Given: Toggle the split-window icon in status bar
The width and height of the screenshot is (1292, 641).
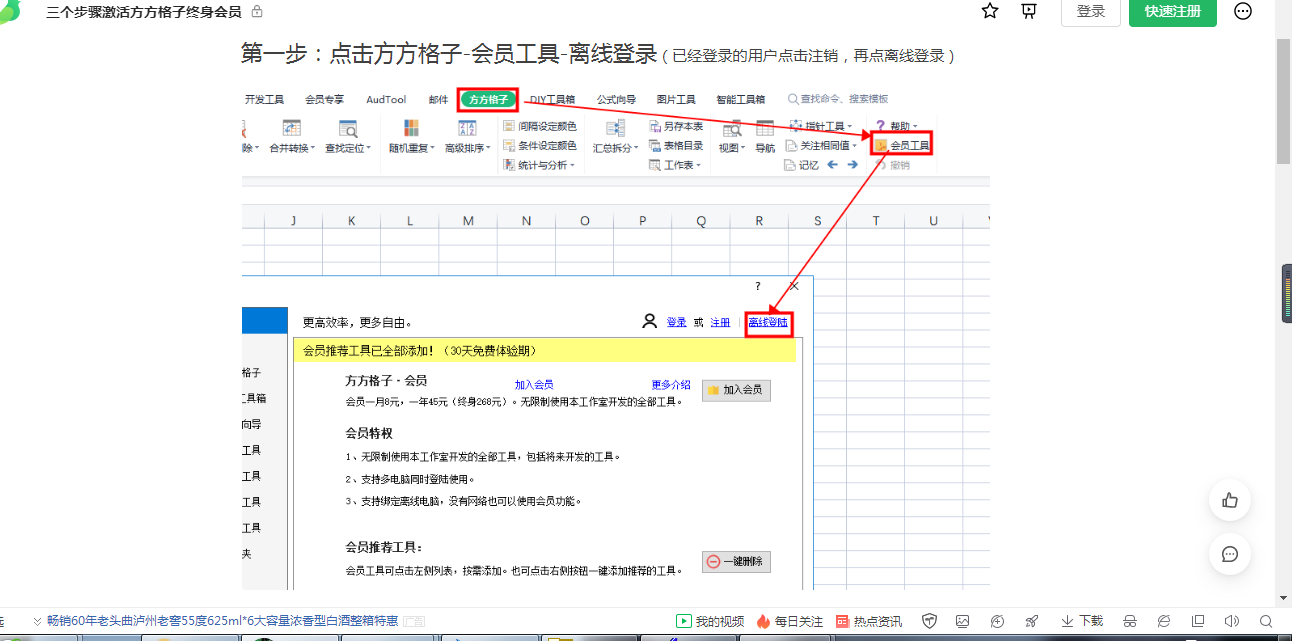Looking at the screenshot, I should (x=1198, y=621).
